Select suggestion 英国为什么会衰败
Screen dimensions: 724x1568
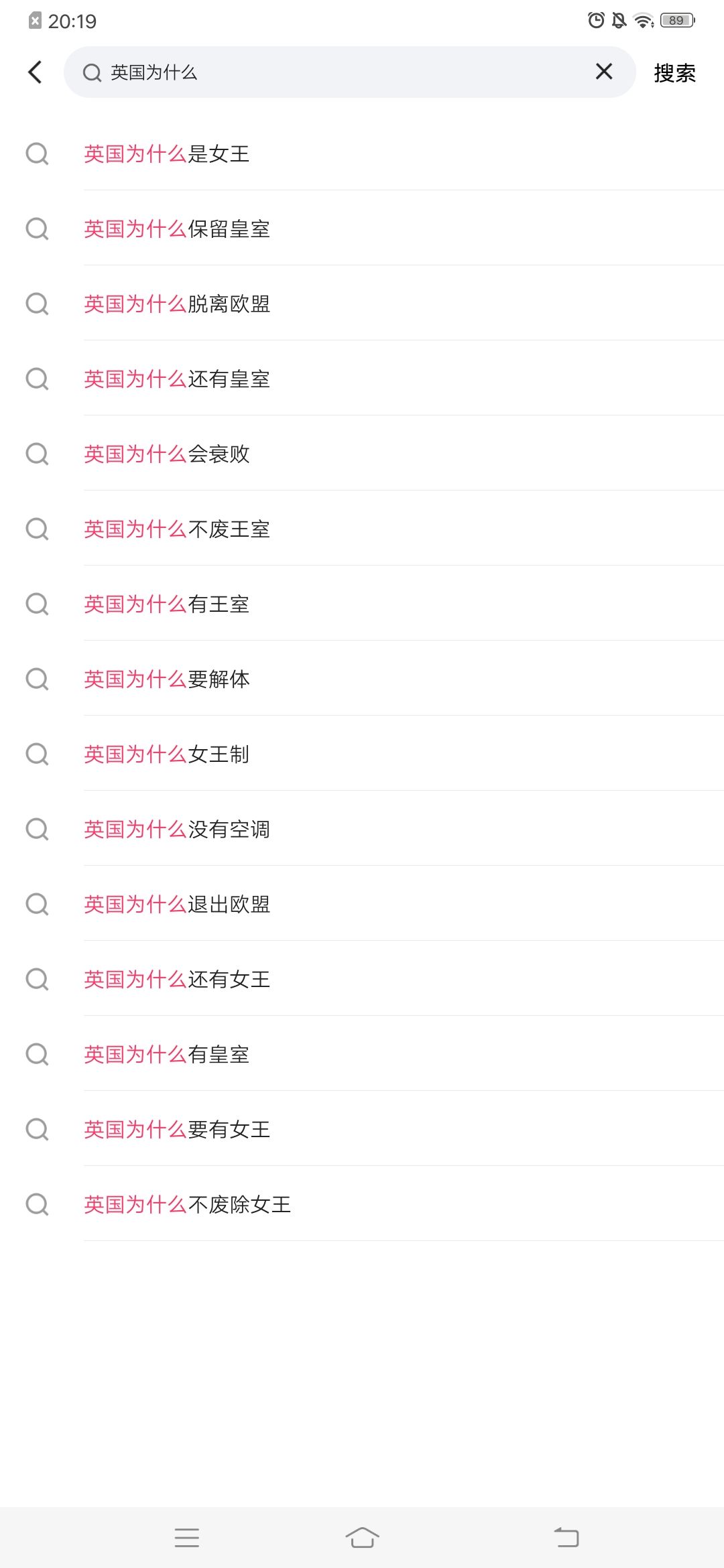click(167, 454)
